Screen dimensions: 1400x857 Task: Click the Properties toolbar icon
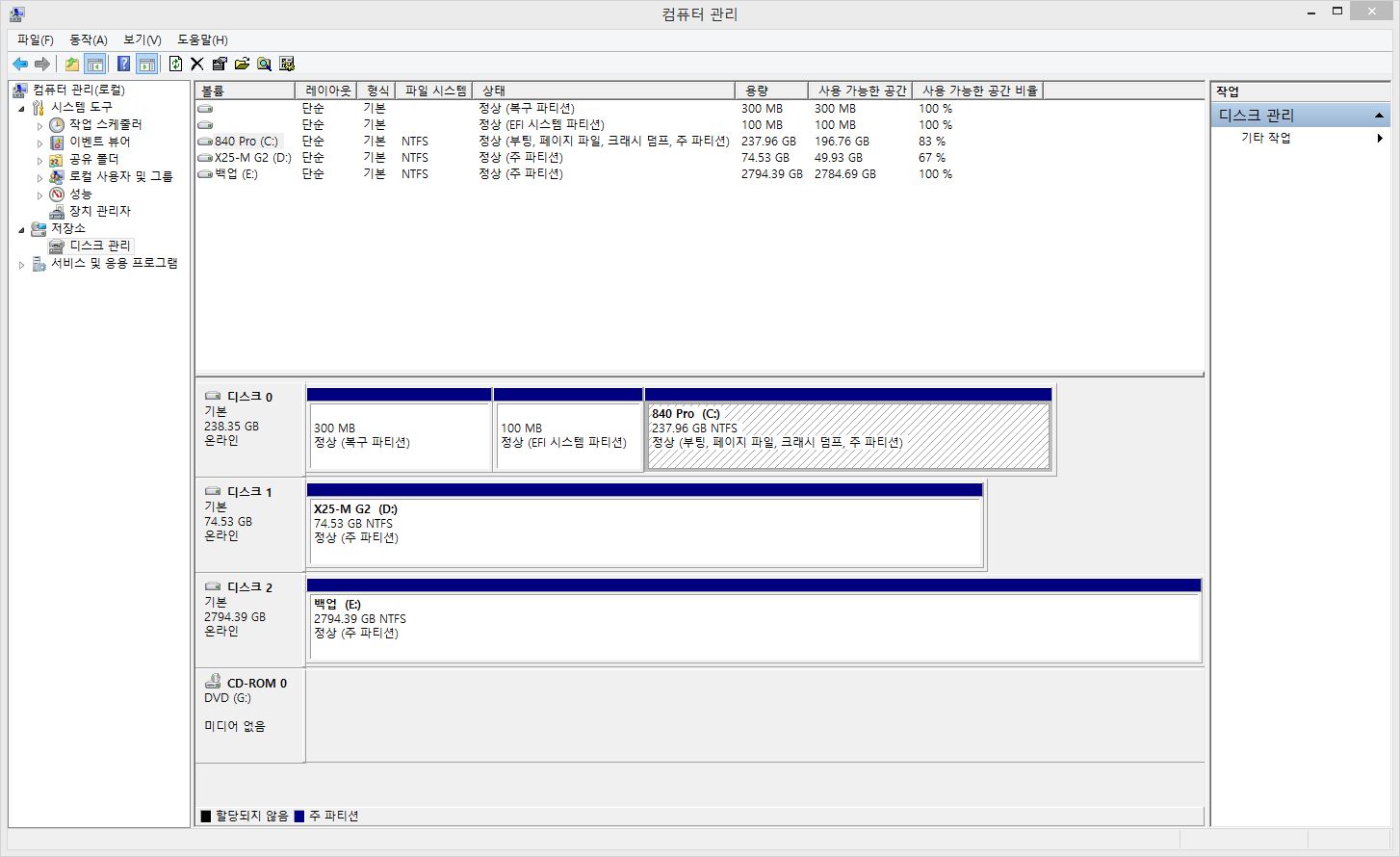tap(220, 64)
